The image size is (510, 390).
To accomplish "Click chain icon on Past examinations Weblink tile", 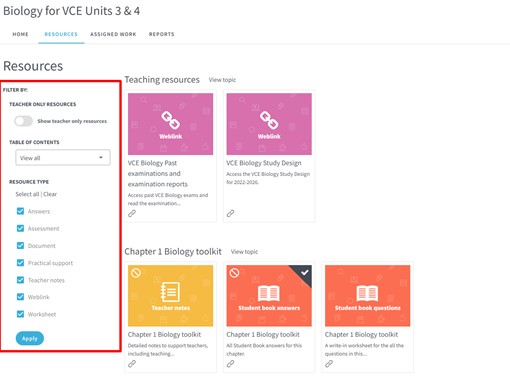I will click(170, 120).
